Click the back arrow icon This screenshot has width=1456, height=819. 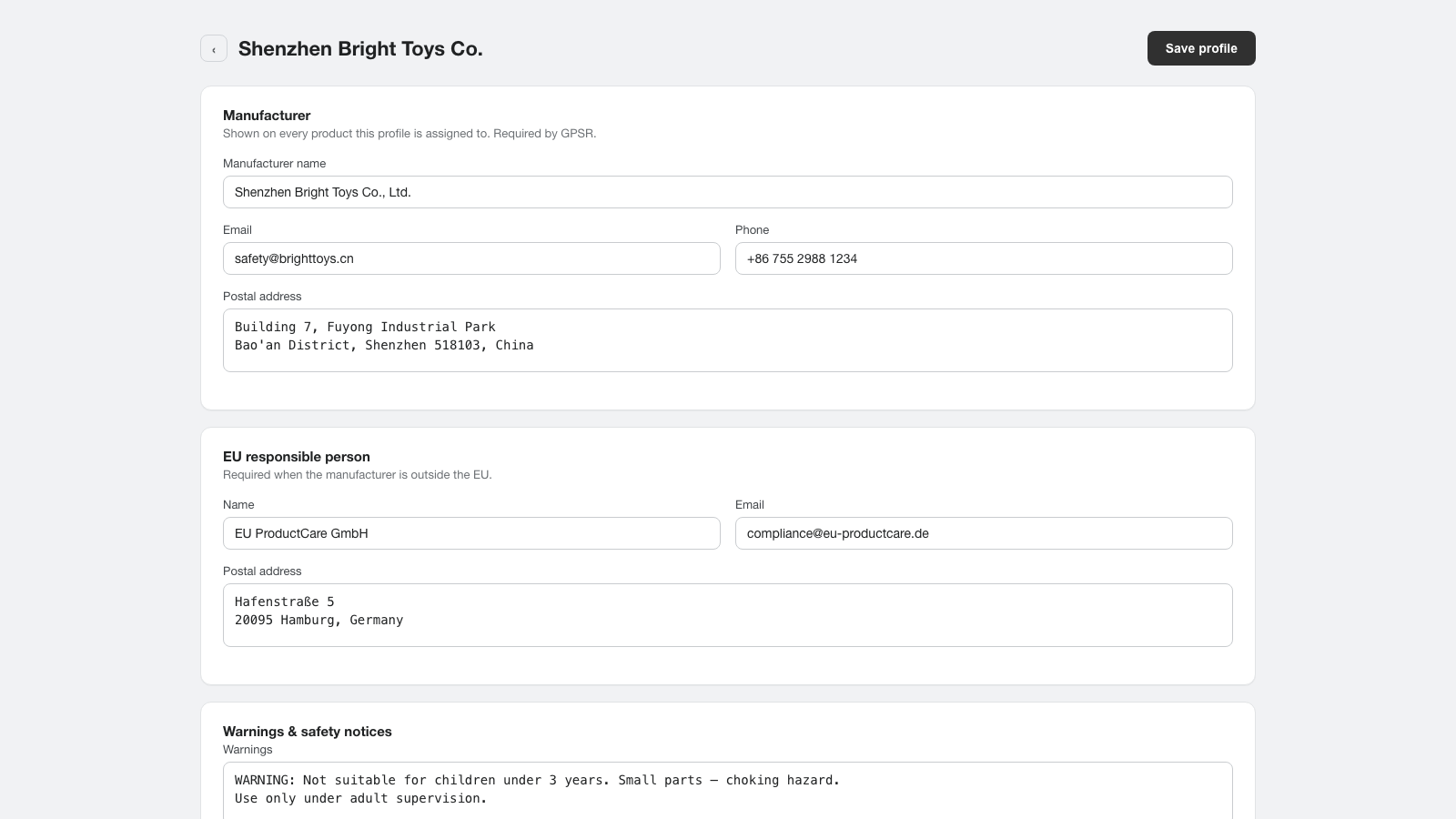pos(214,48)
